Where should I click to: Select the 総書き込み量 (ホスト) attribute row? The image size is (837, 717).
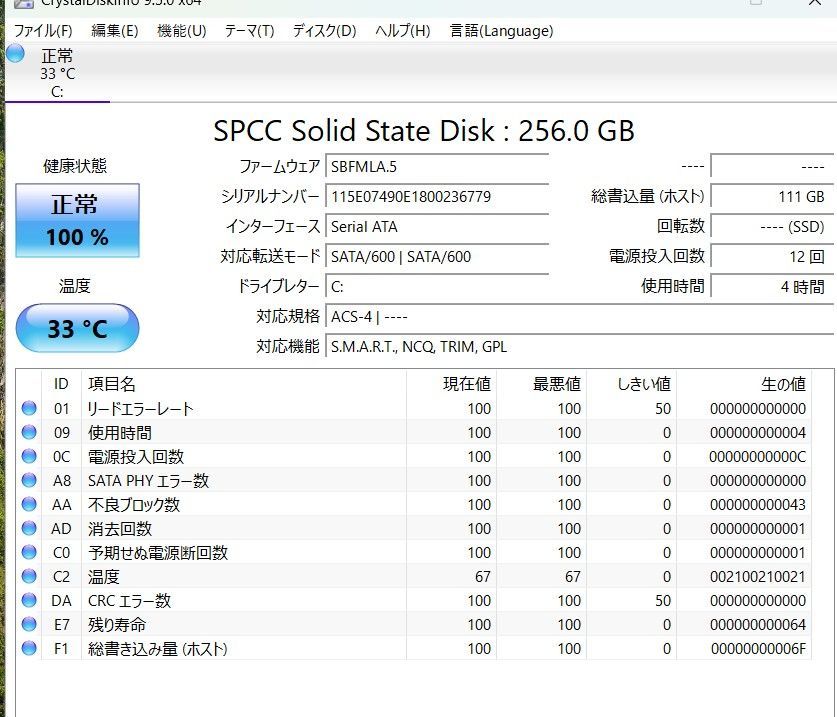point(414,649)
